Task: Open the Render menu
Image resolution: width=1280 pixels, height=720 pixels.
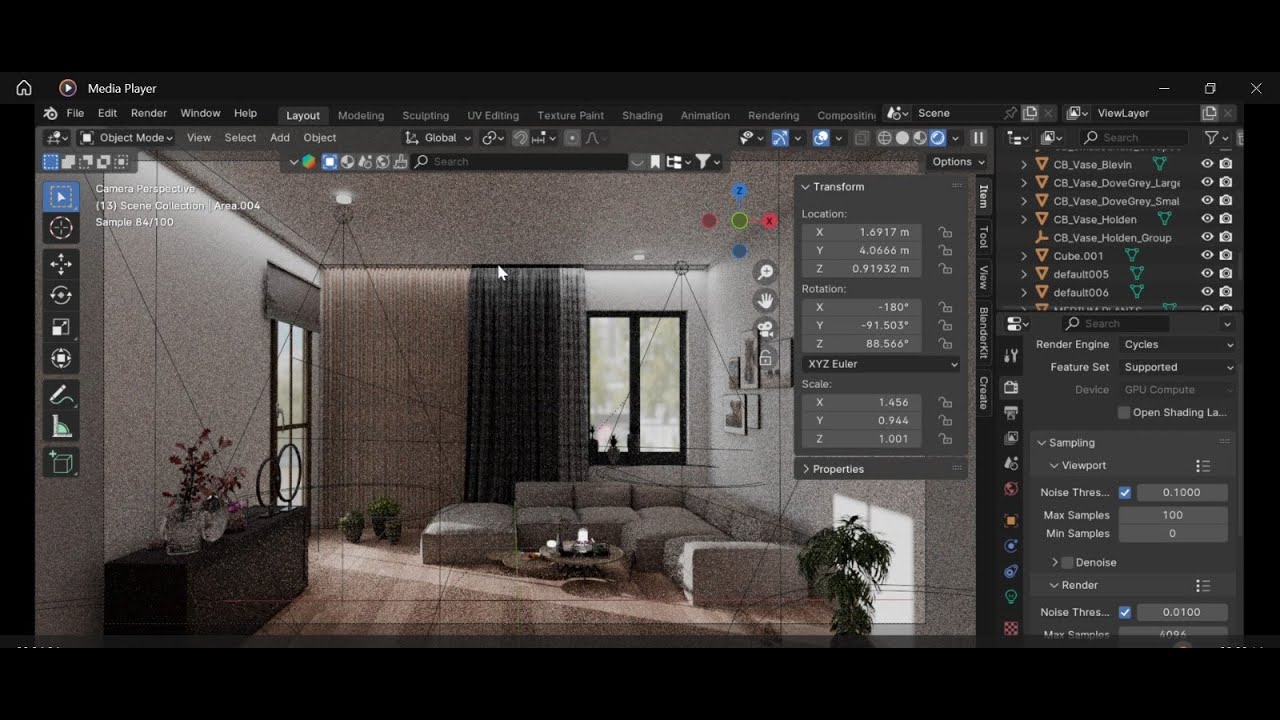Action: [x=149, y=113]
